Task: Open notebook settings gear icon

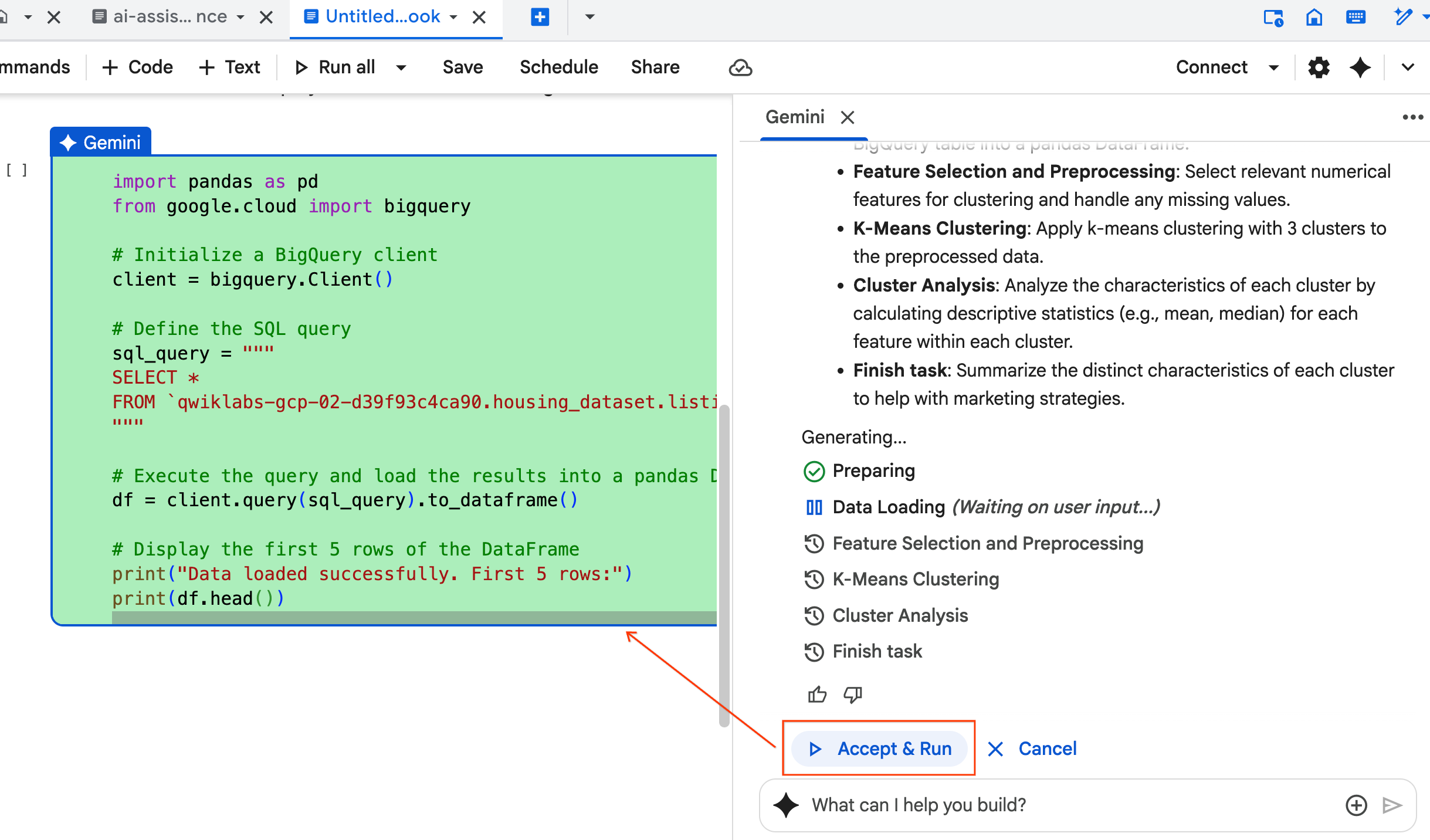Action: tap(1319, 67)
